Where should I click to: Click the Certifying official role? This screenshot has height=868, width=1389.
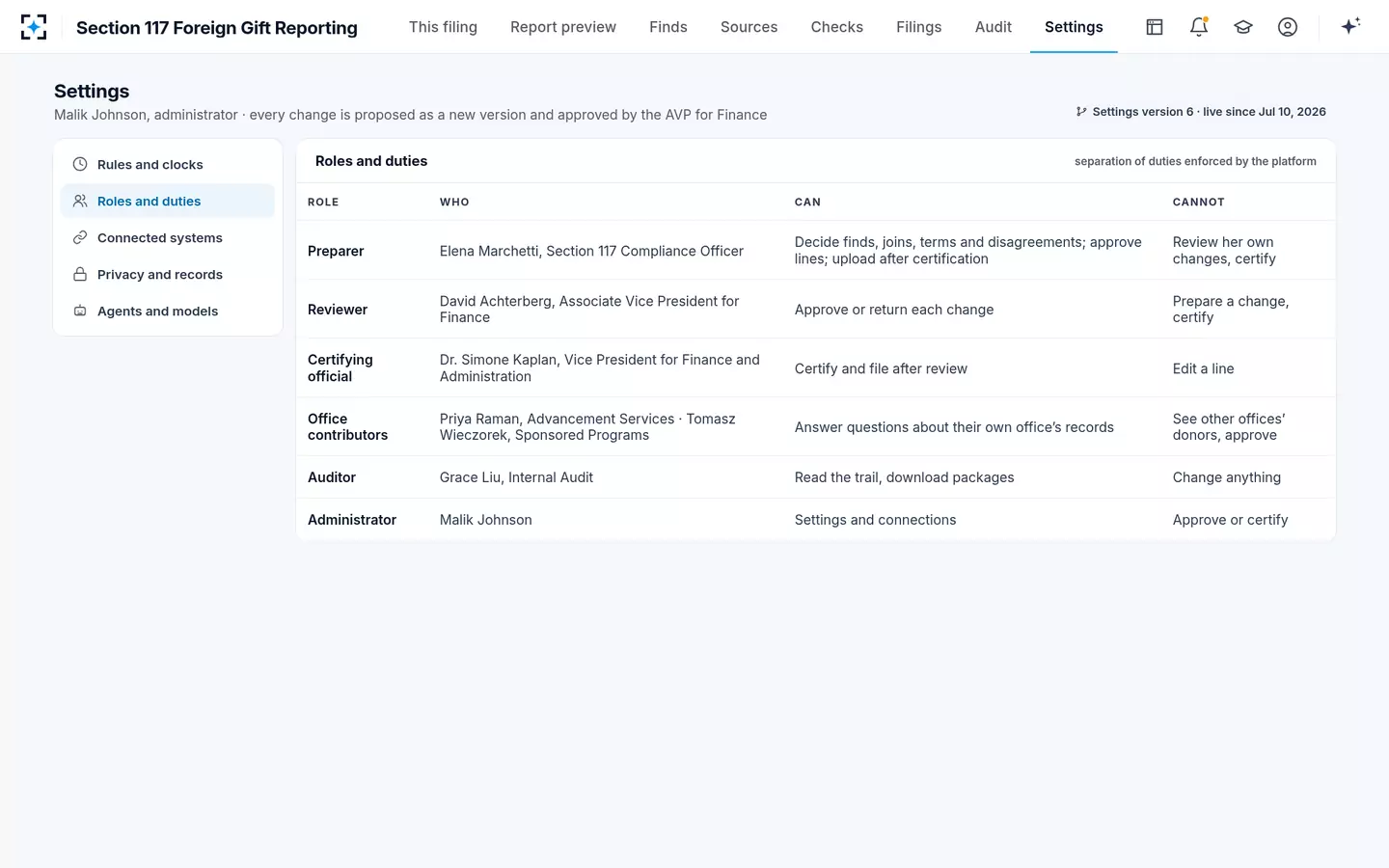340,368
